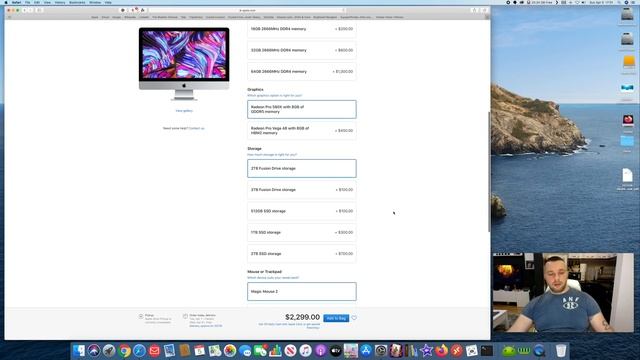Open App Store from the dock
The image size is (640, 360).
366,351
